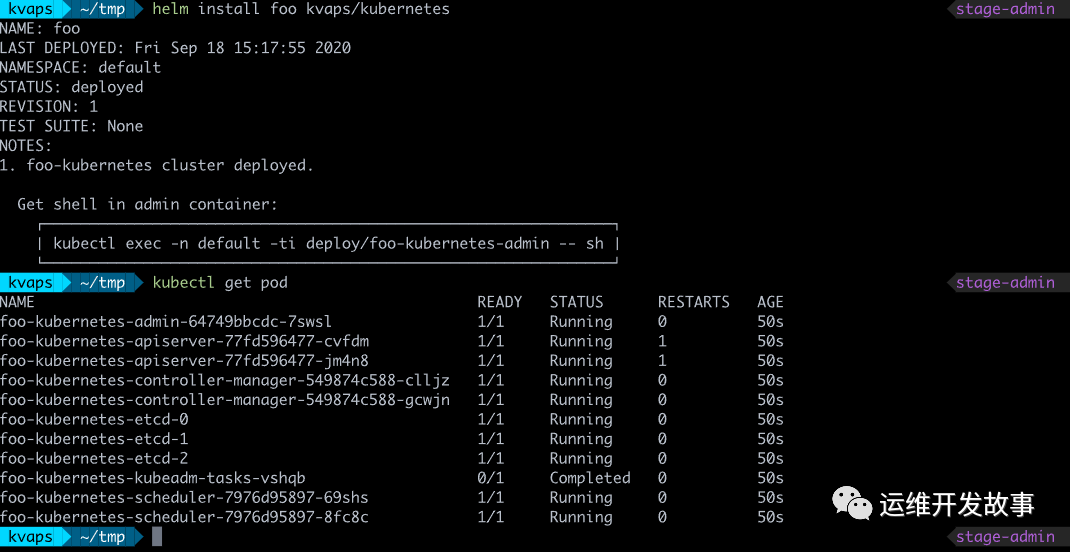Click the 'TEST SUITE: None' line

pos(72,126)
